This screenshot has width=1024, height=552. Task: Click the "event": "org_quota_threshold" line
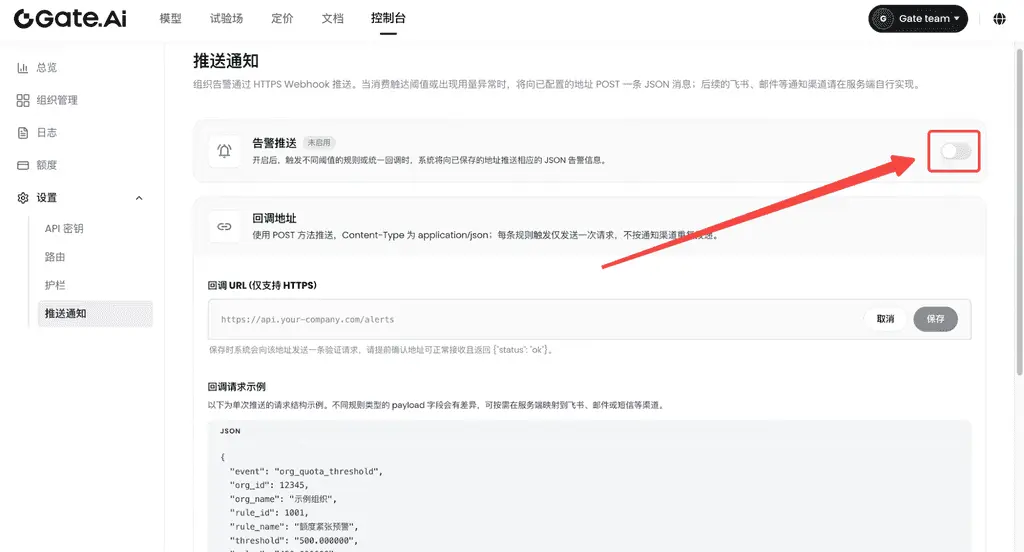306,471
